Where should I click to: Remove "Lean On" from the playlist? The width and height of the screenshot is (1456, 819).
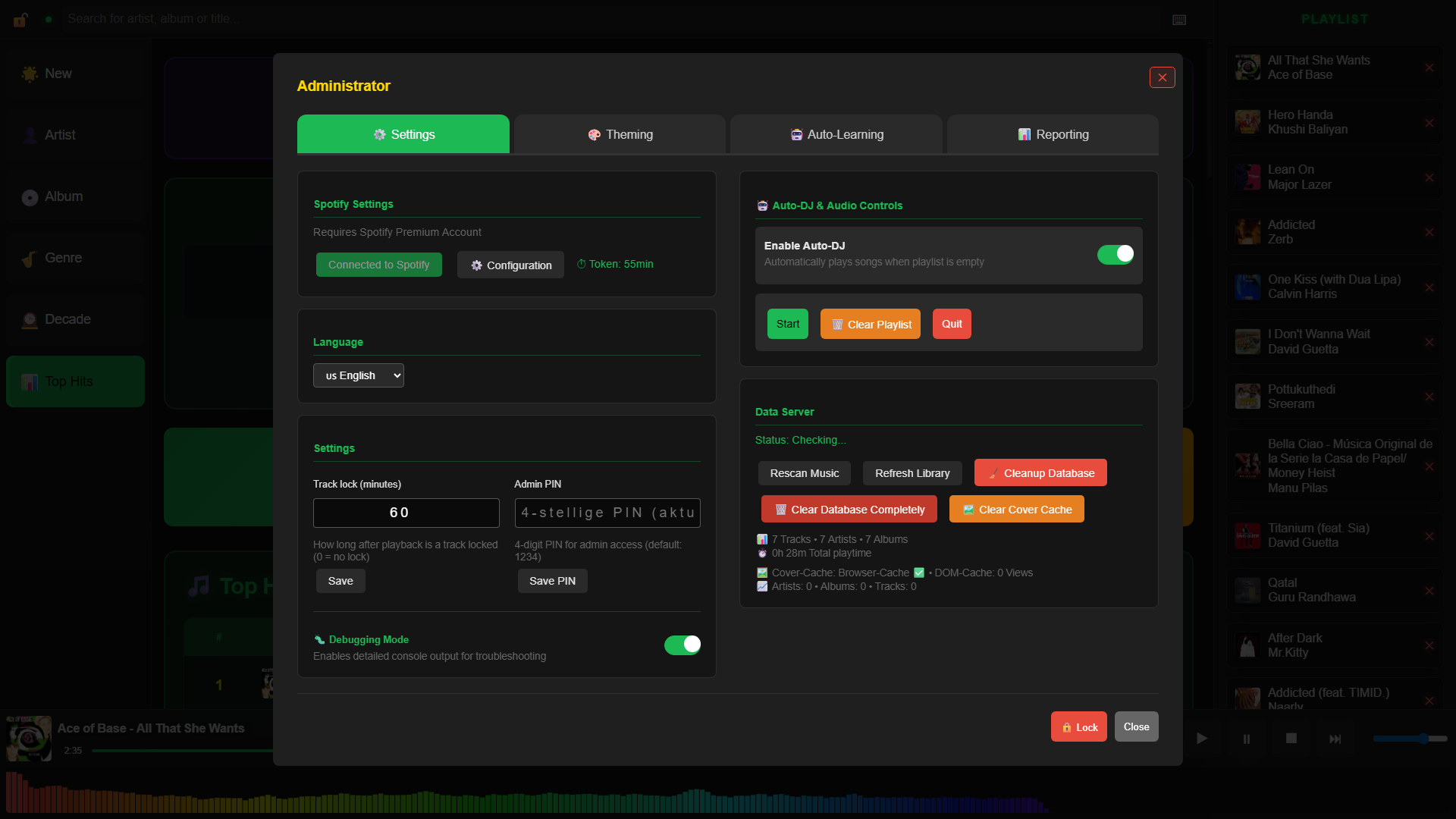tap(1430, 177)
